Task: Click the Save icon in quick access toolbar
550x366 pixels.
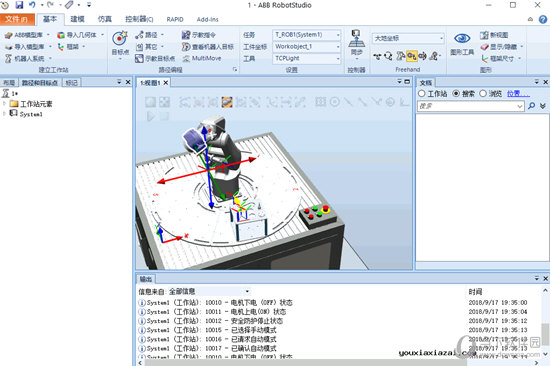Action: pyautogui.click(x=19, y=5)
